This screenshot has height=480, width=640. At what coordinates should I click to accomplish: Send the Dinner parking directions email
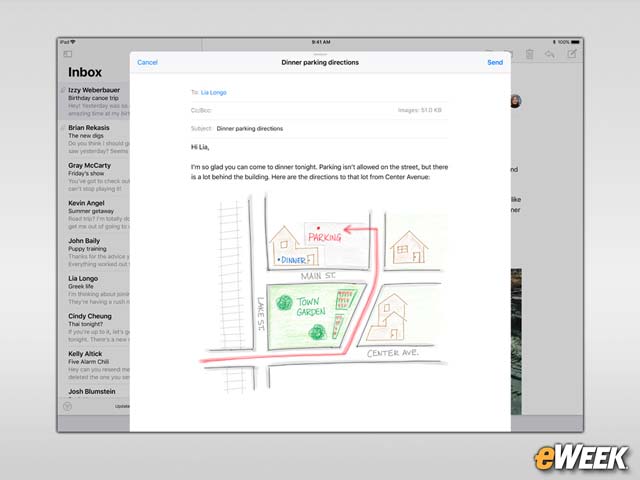click(495, 62)
